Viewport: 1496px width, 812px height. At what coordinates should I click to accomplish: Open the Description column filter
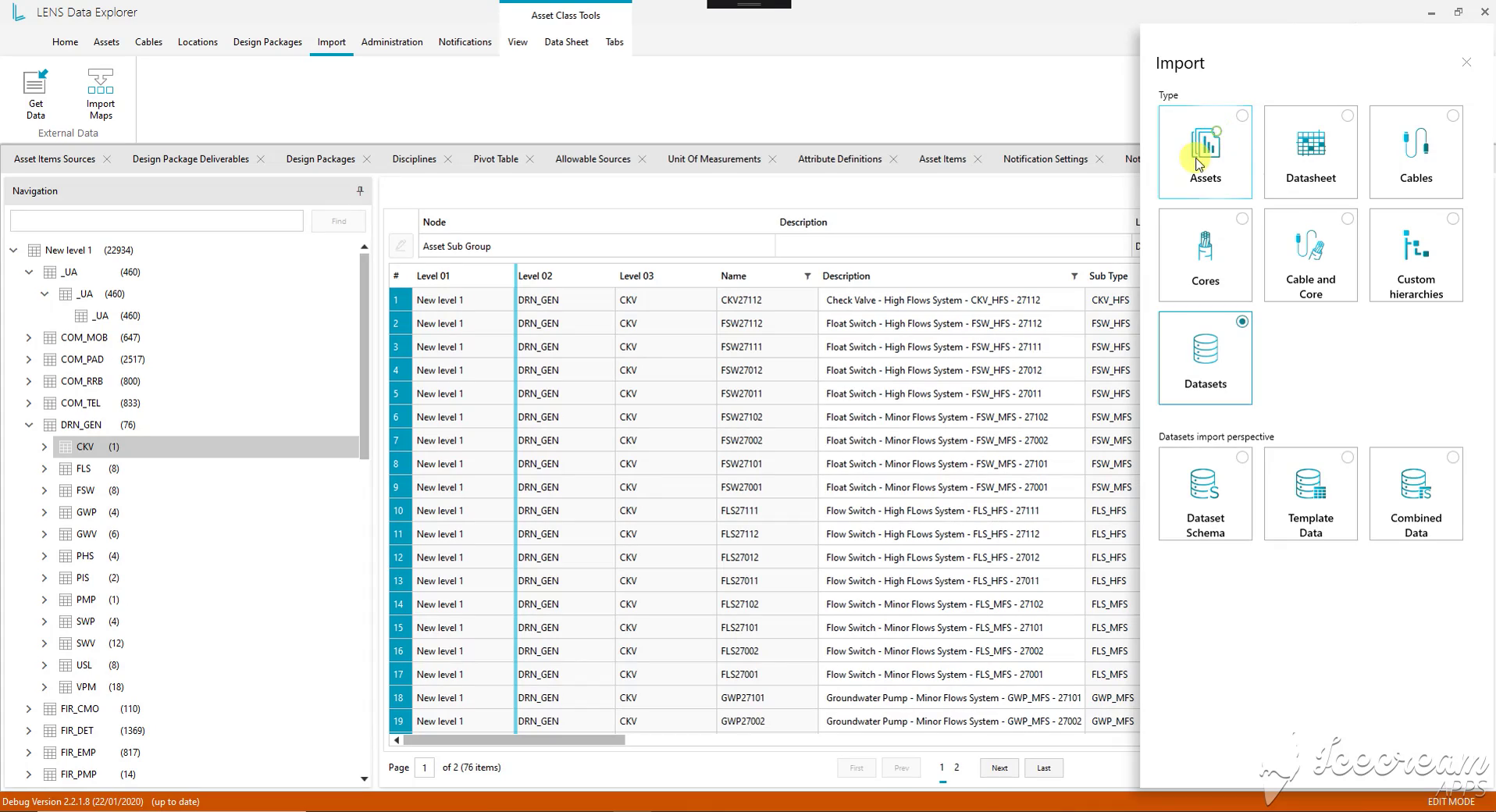coord(1074,276)
